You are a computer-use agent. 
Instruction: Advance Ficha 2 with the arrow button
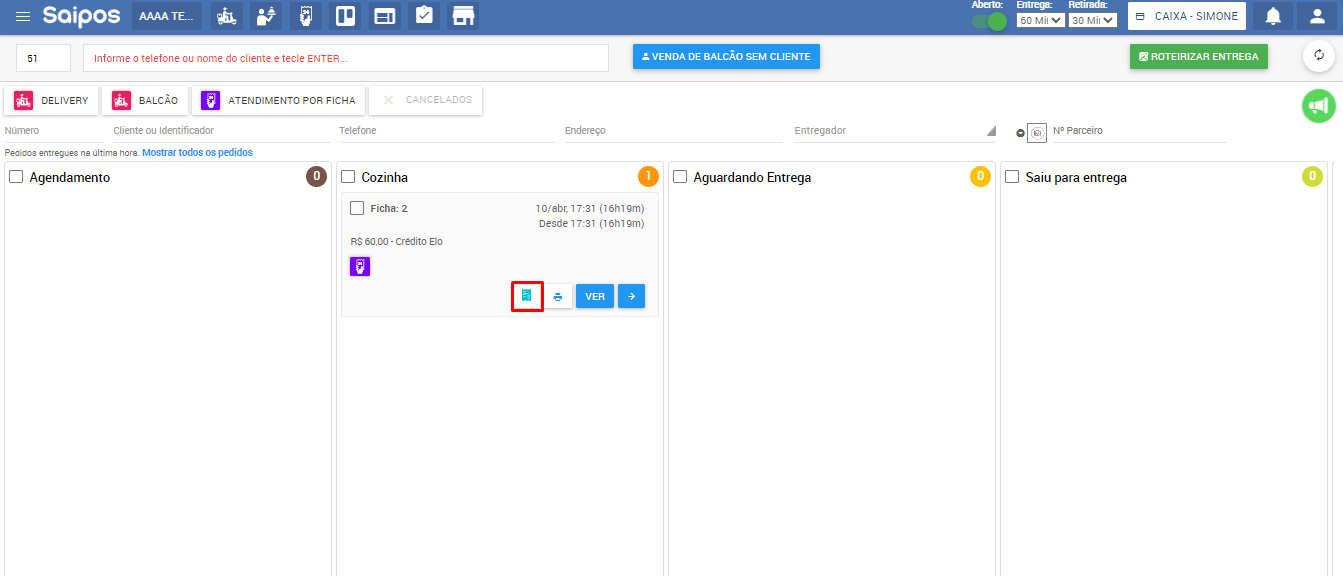tap(631, 296)
